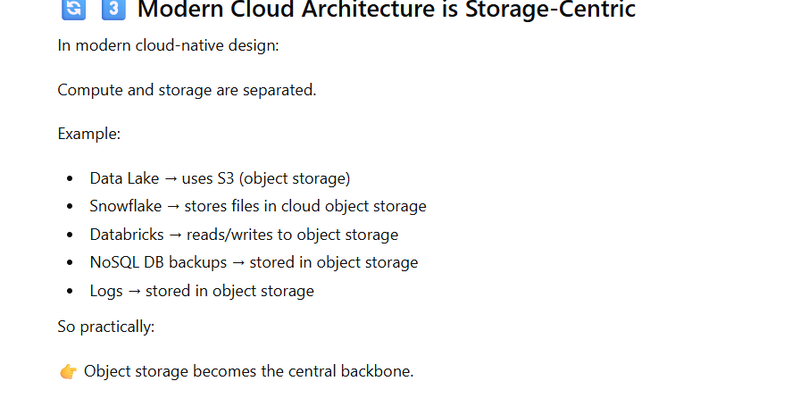Click the blue refresh arrows emoji icon
The image size is (800, 404).
(73, 10)
